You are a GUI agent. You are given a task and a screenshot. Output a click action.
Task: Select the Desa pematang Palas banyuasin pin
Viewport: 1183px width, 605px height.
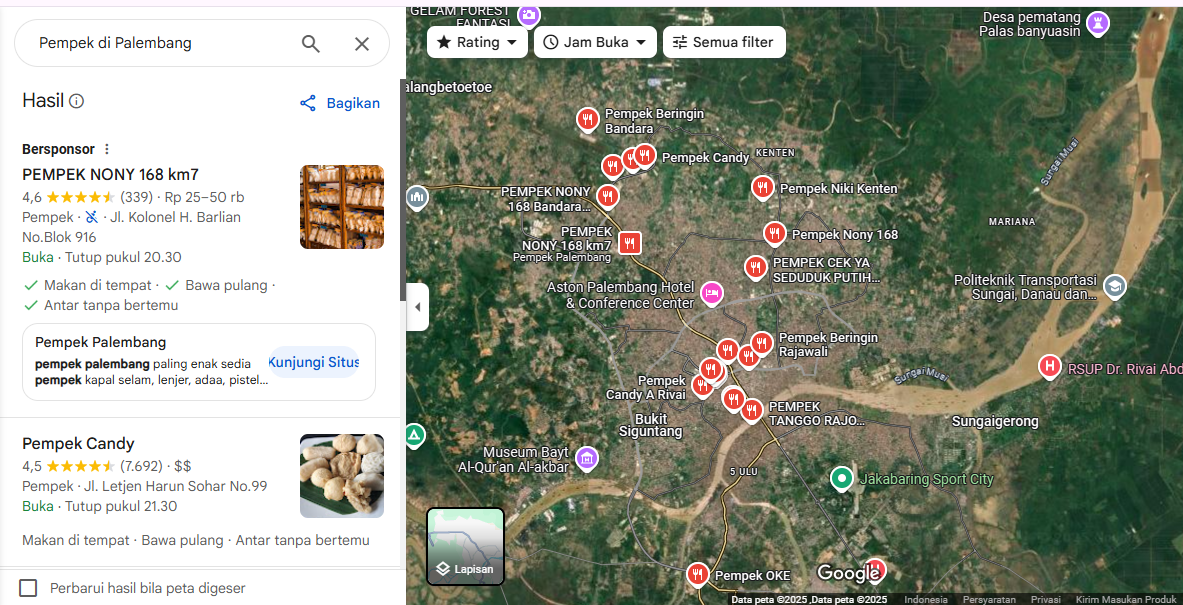[1097, 23]
